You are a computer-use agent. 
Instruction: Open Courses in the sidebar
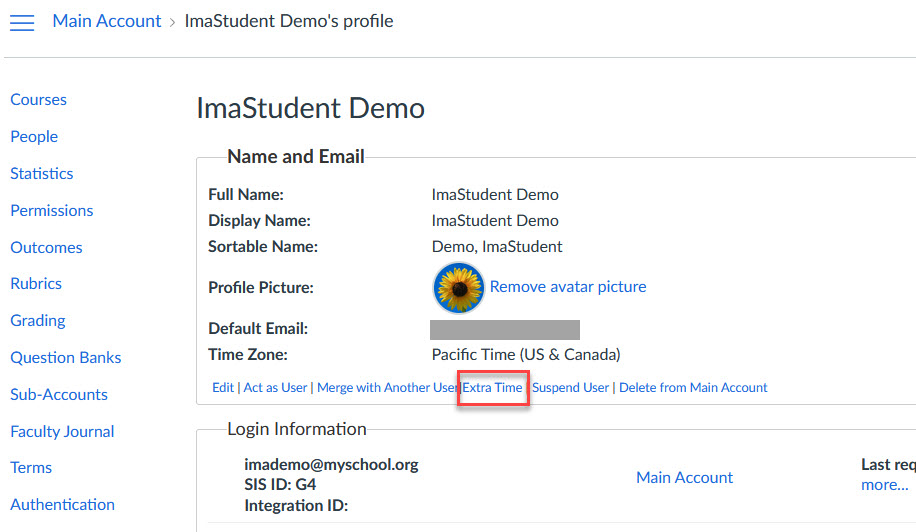38,100
